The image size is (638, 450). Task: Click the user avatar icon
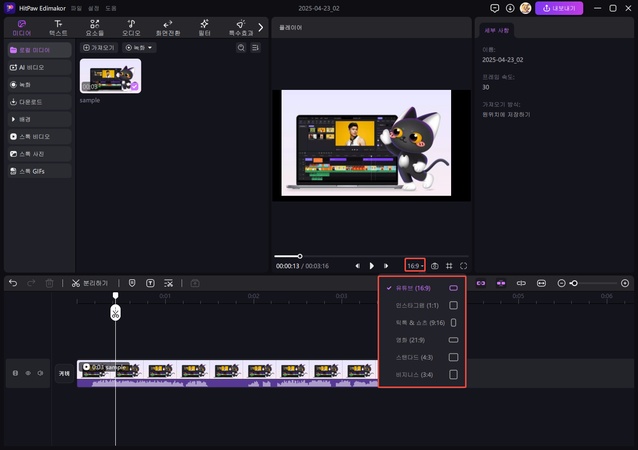525,8
